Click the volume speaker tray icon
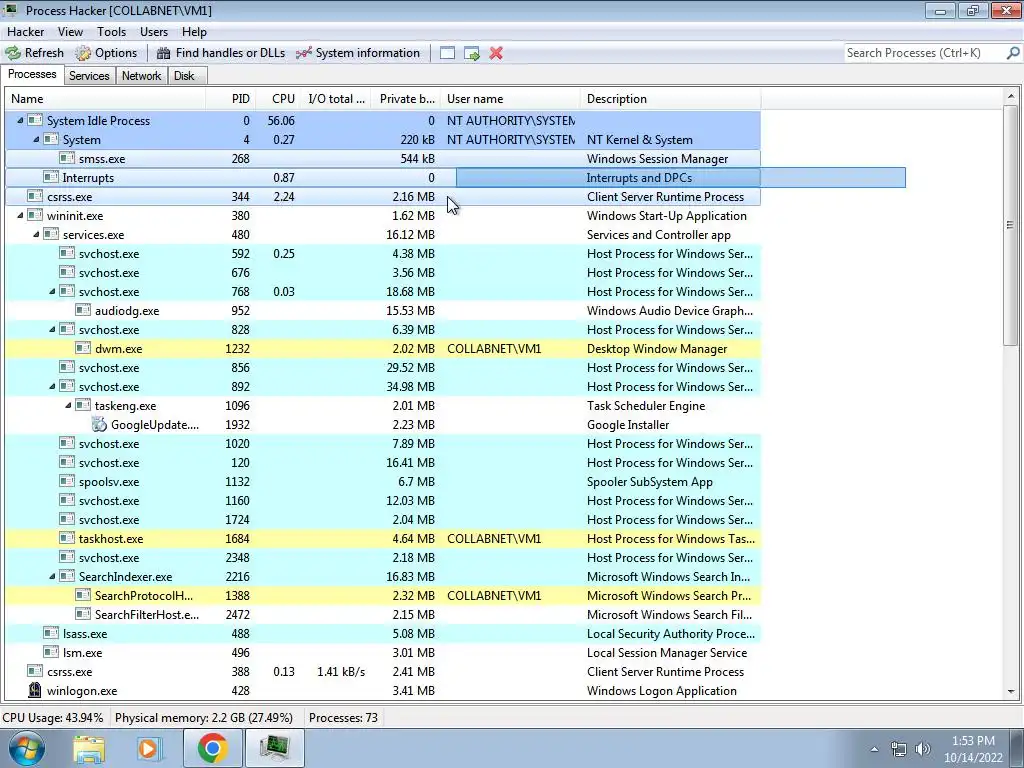Image resolution: width=1024 pixels, height=768 pixels. click(922, 749)
